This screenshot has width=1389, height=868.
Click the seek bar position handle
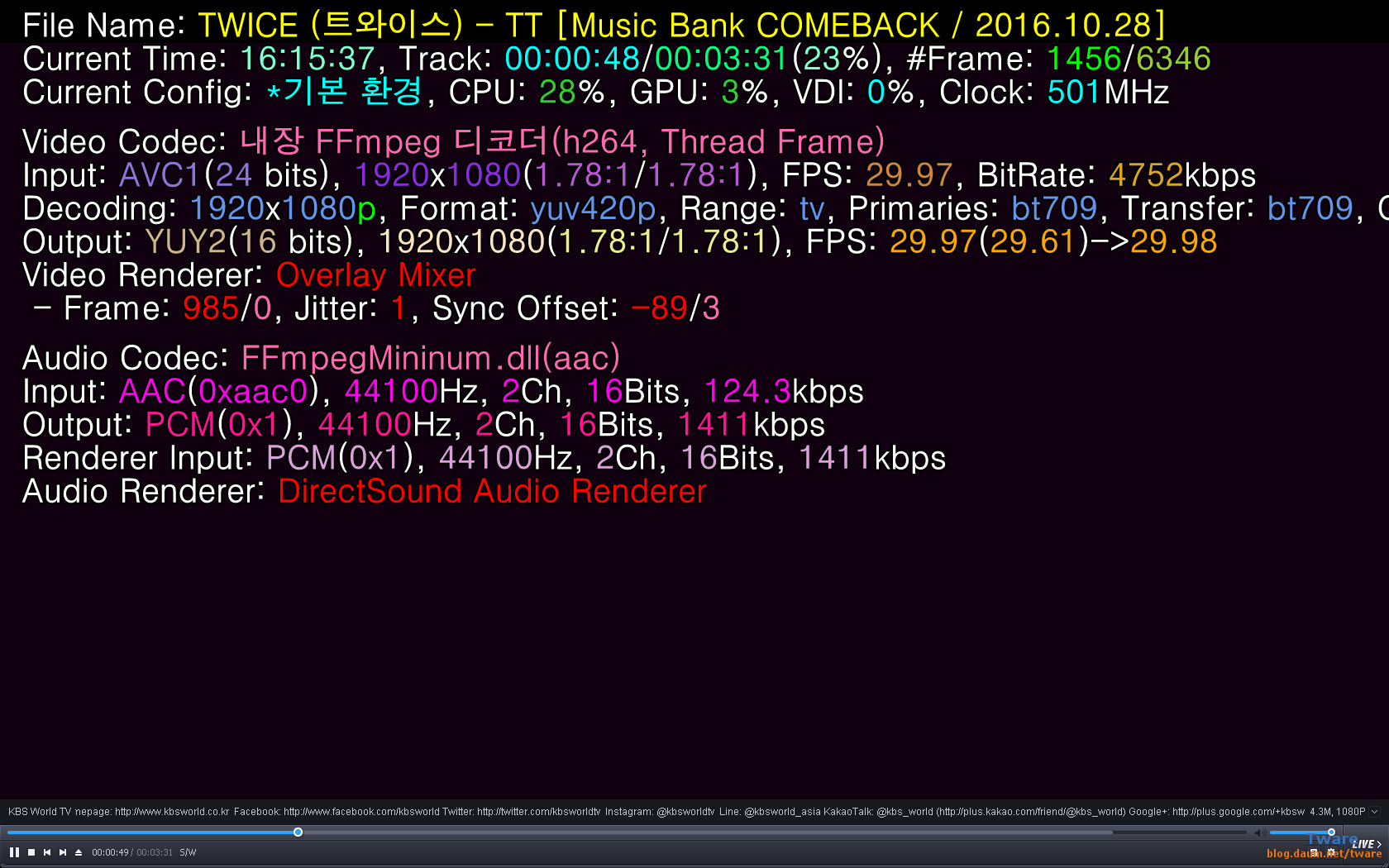298,832
